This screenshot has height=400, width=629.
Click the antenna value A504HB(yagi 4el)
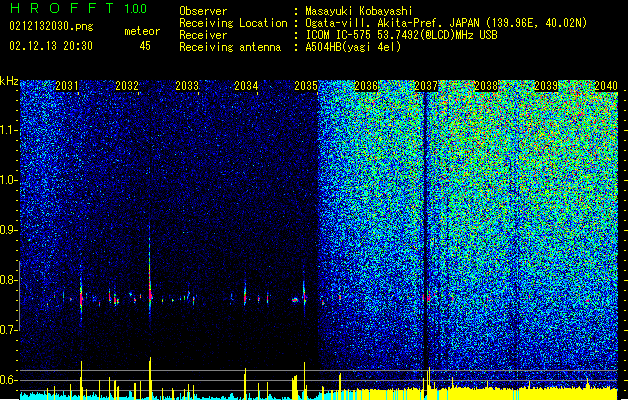pos(353,47)
